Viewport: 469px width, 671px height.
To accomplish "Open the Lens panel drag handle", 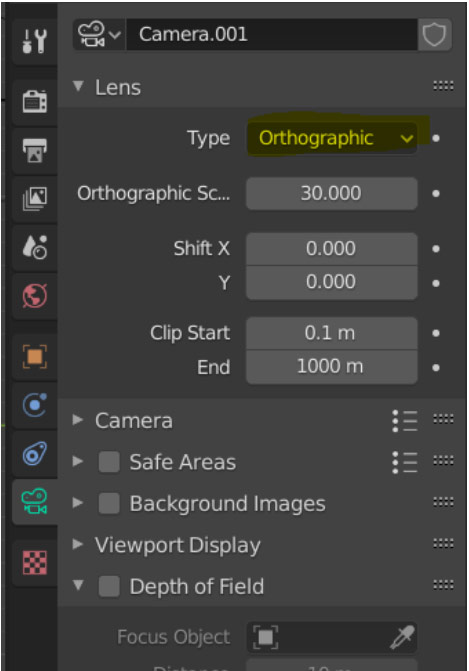I will (x=443, y=86).
